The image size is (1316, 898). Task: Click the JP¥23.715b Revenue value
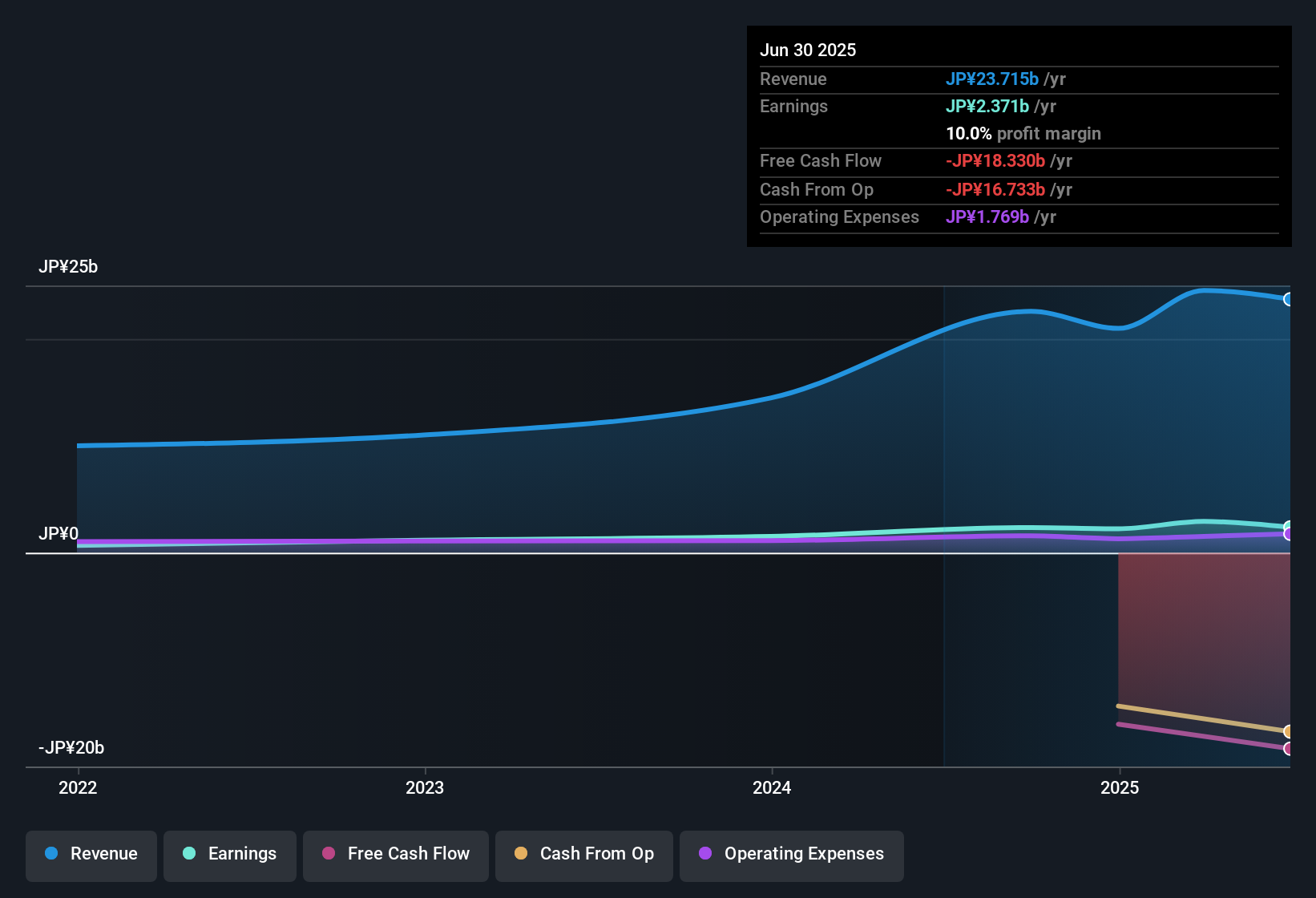[x=993, y=79]
